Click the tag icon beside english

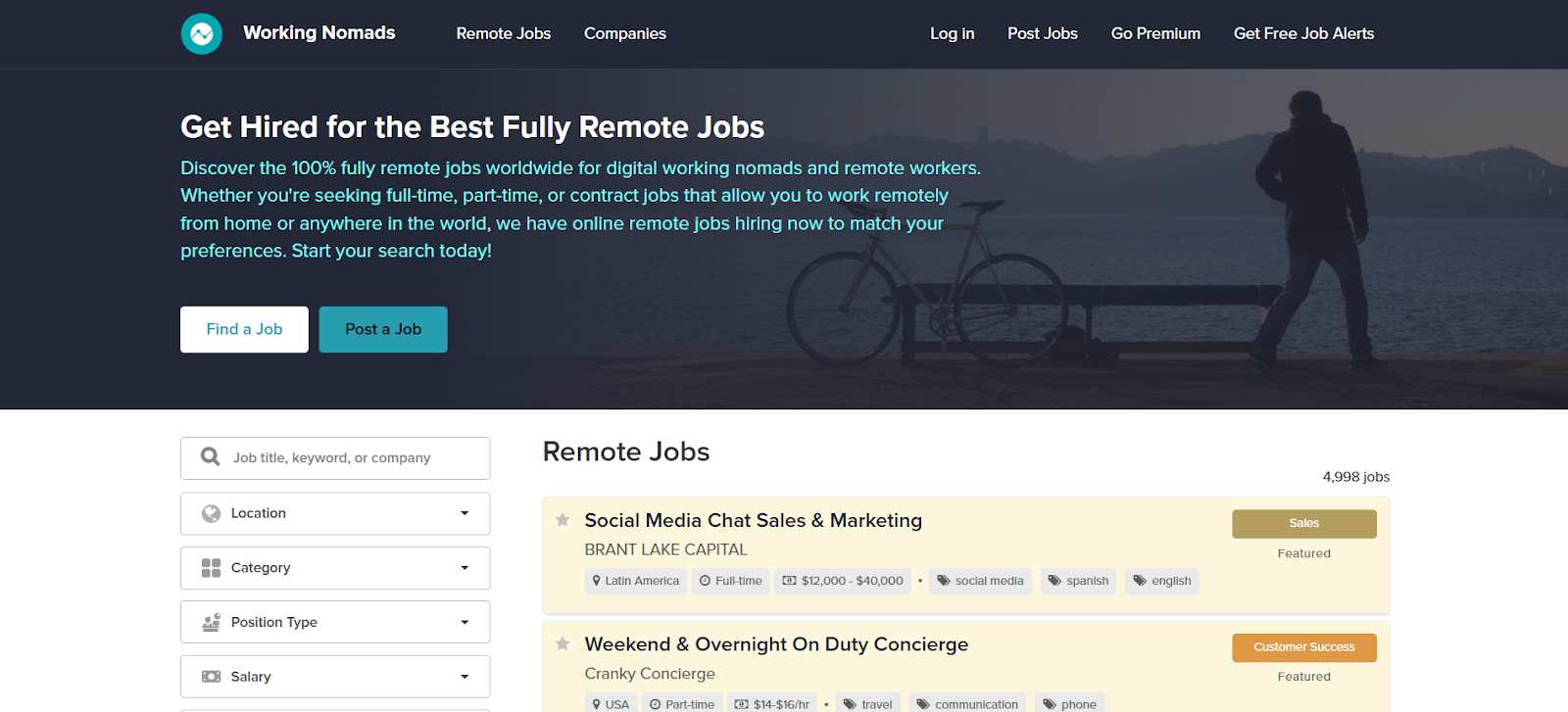pyautogui.click(x=1140, y=581)
